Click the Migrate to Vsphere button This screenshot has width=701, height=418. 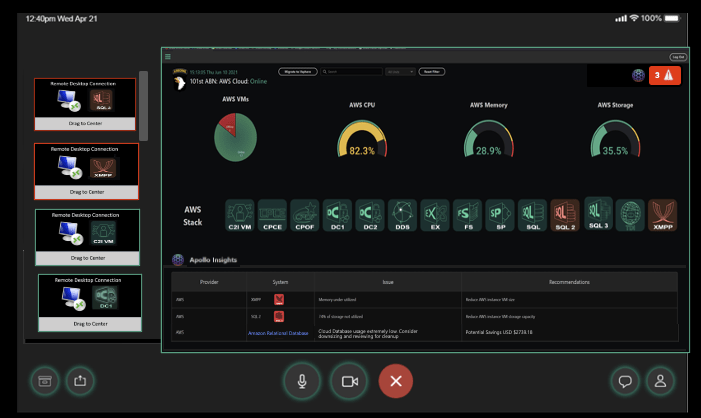[298, 72]
